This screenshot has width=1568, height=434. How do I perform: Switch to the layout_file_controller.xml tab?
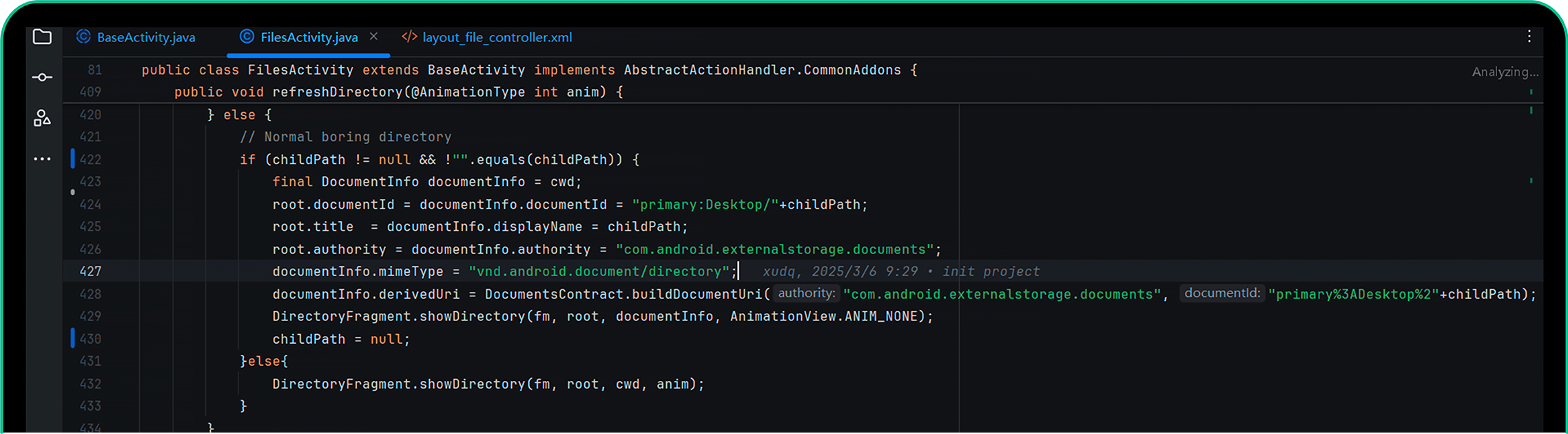coord(497,37)
